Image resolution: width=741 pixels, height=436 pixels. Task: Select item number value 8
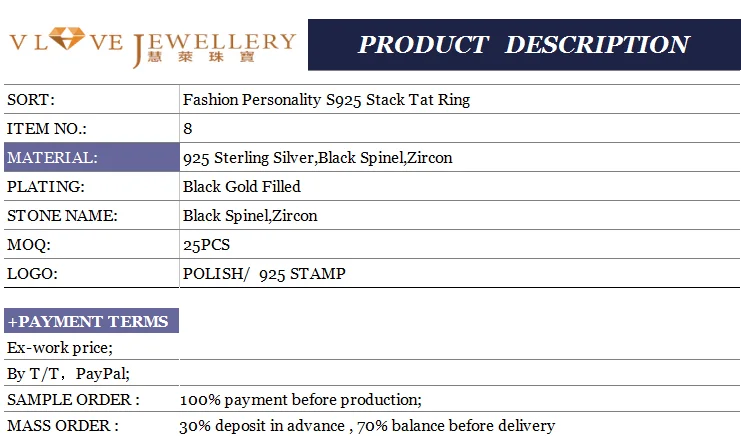188,129
